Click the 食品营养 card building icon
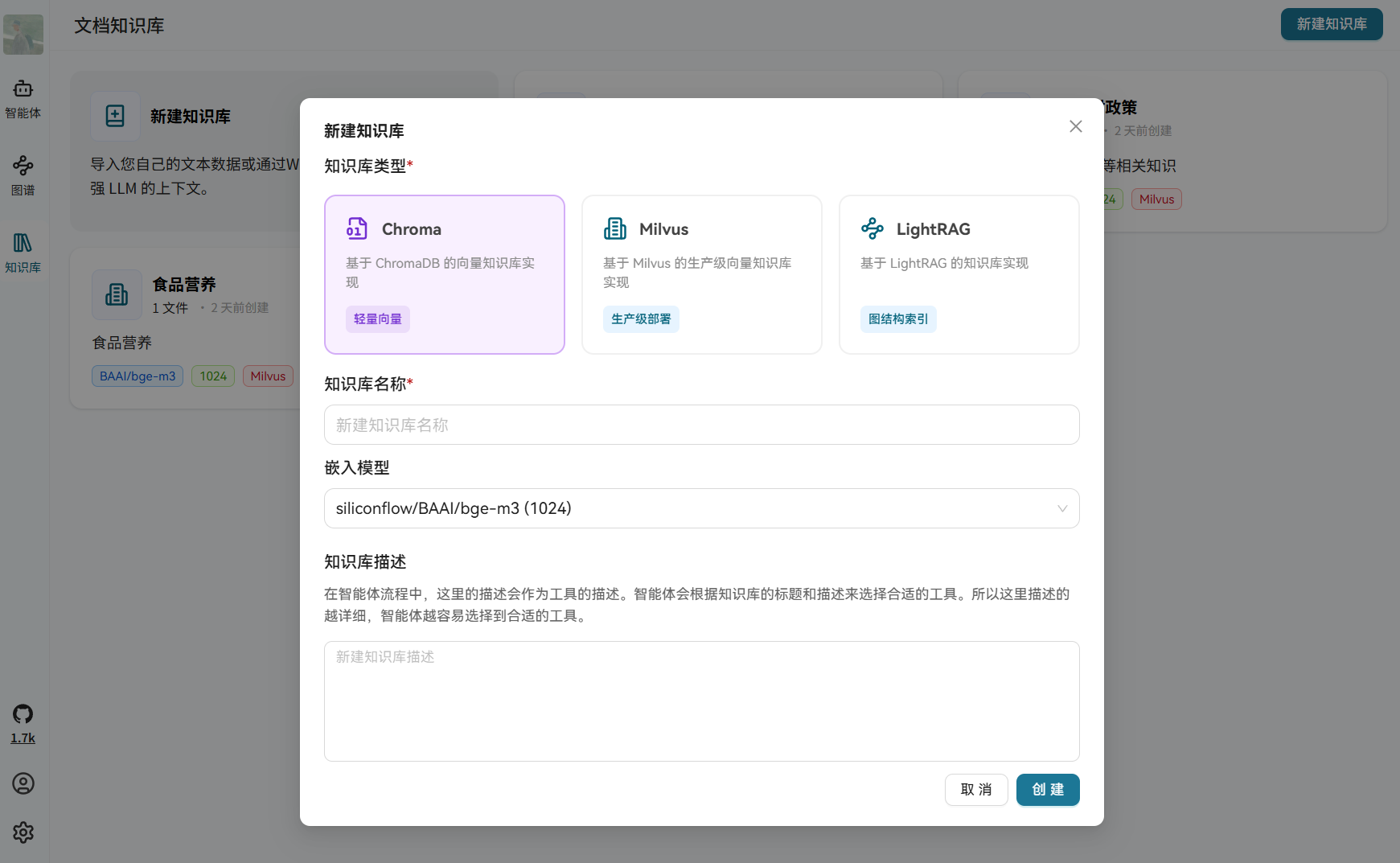The image size is (1400, 863). 117,294
